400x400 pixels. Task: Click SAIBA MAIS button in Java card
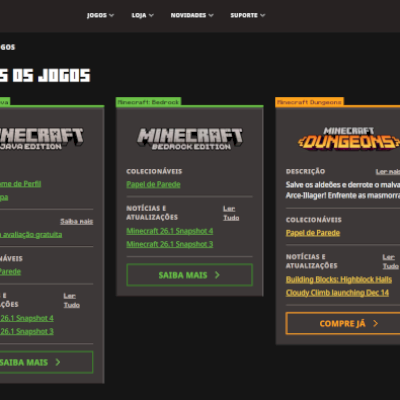pyautogui.click(x=46, y=362)
